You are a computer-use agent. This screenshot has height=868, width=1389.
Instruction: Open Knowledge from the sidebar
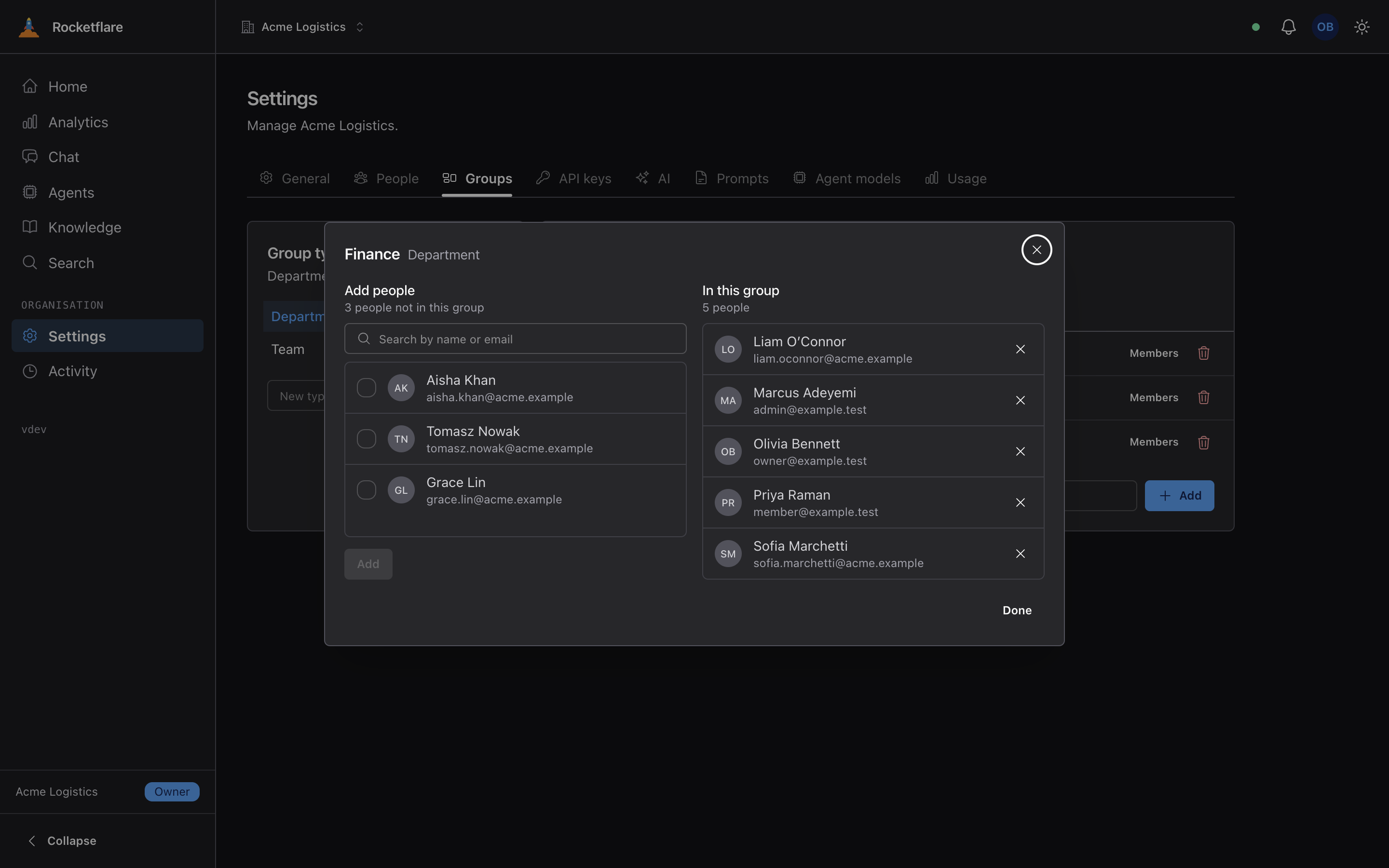[x=108, y=227]
